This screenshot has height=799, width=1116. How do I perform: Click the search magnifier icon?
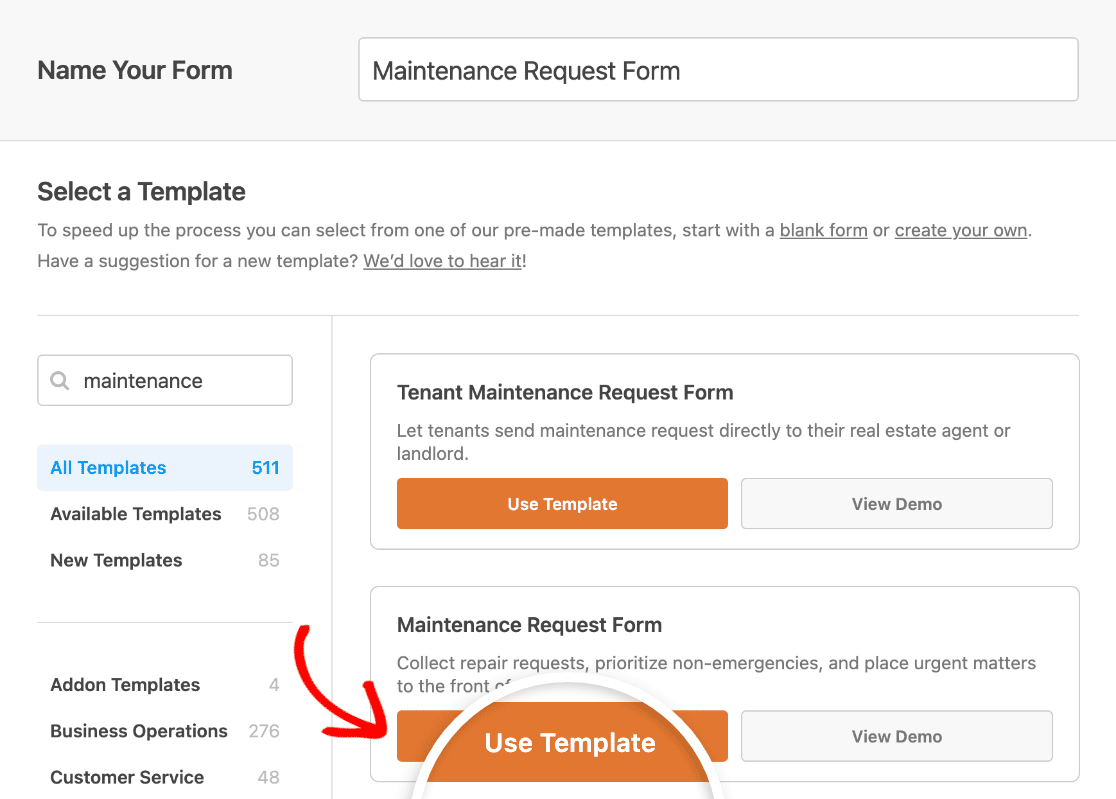pos(60,381)
